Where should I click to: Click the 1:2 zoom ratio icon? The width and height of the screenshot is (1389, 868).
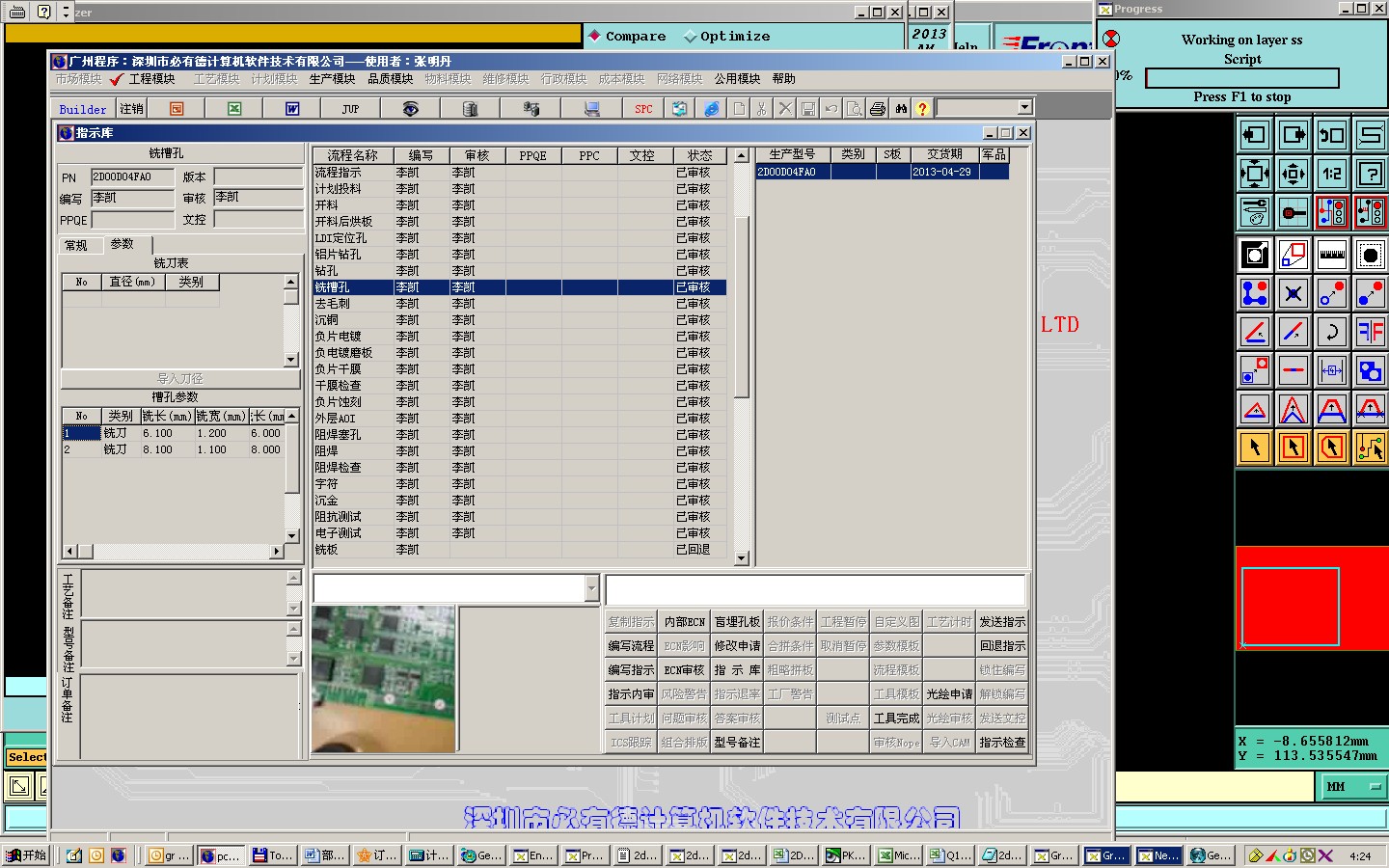1332,174
